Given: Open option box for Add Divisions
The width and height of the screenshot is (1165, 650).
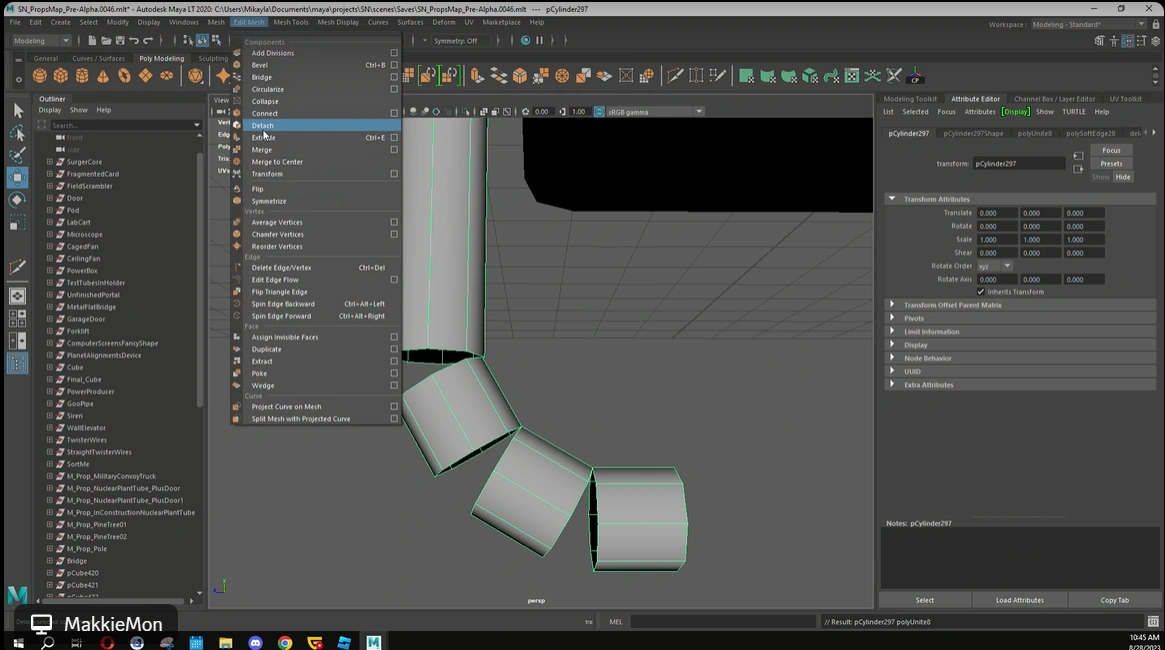Looking at the screenshot, I should [394, 53].
